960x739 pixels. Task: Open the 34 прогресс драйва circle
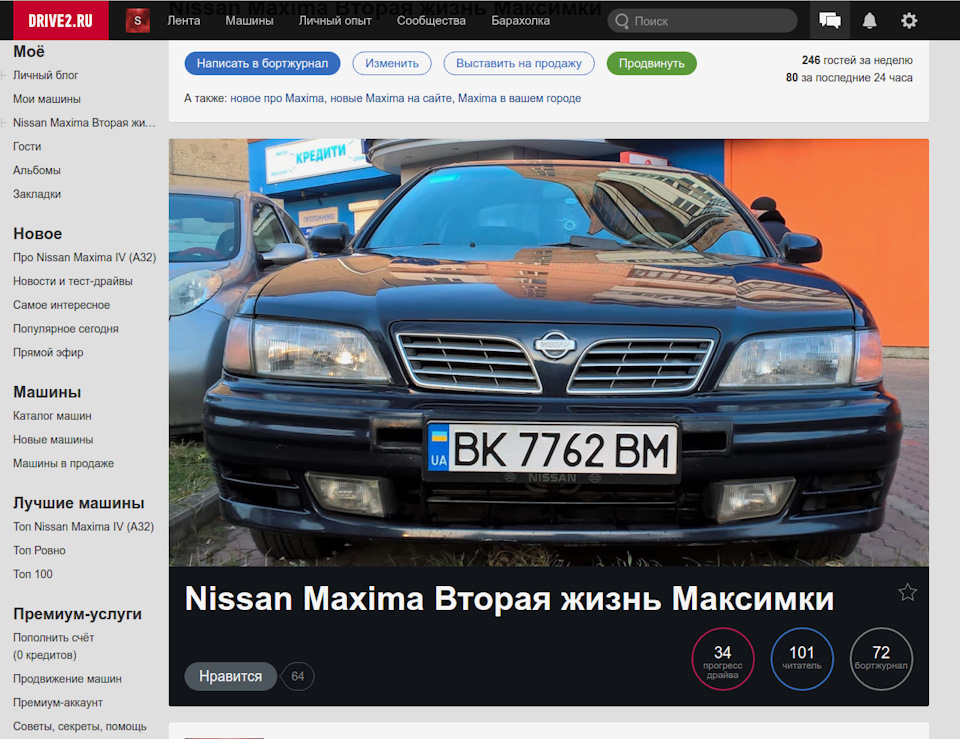pyautogui.click(x=722, y=659)
